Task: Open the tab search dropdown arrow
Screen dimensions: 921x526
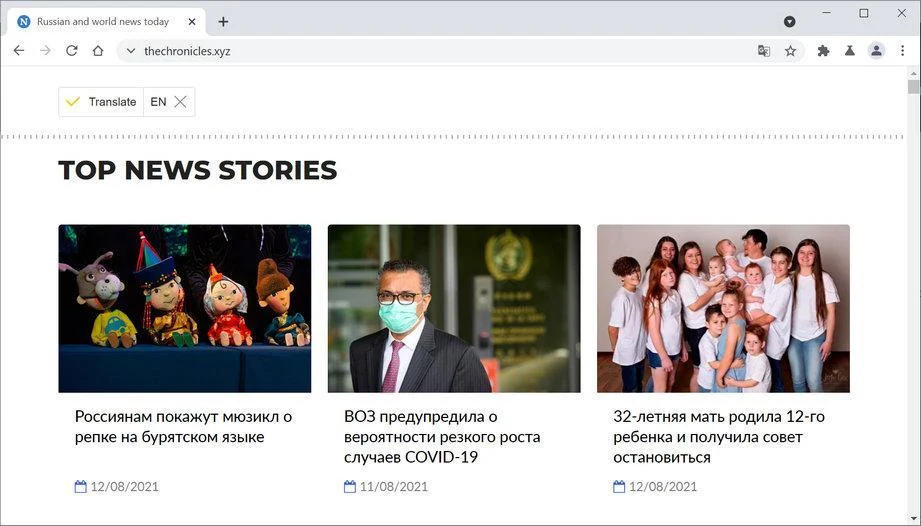Action: click(x=790, y=22)
